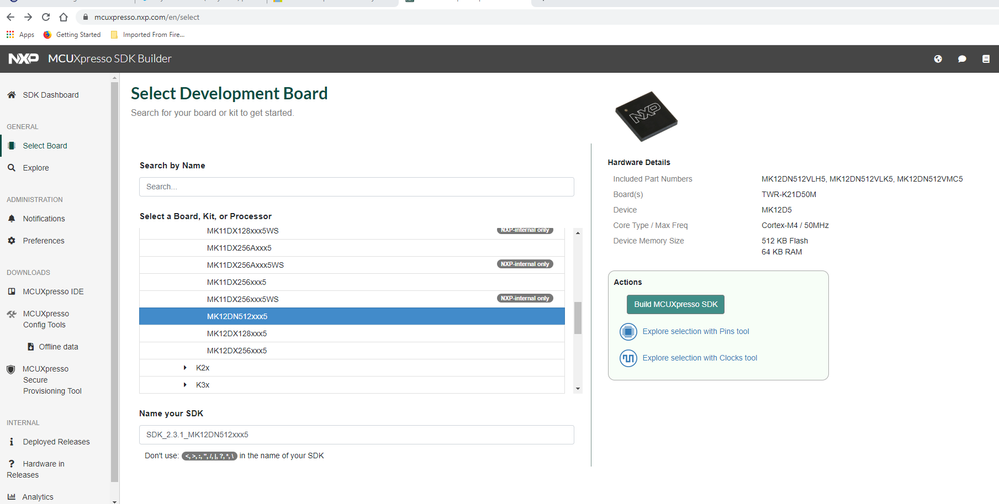Click the Secure Provisioning shield icon
The height and width of the screenshot is (504, 999).
pos(11,370)
